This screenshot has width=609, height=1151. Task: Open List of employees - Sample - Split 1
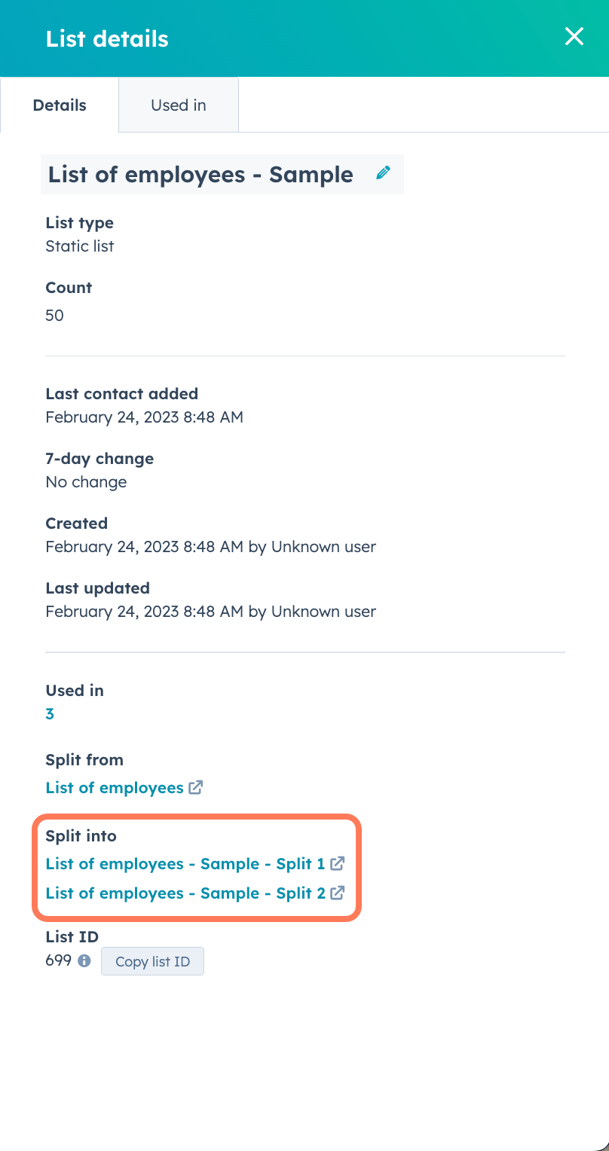[x=185, y=864]
